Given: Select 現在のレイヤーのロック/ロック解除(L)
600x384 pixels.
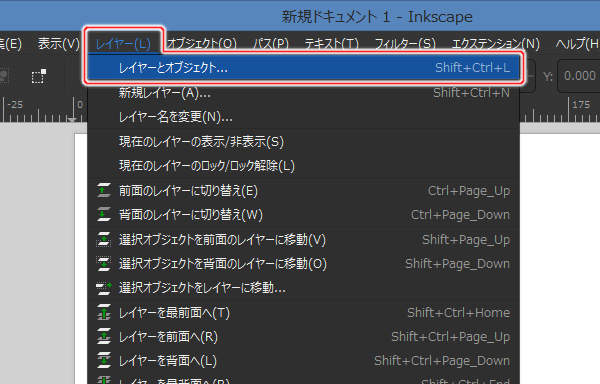Looking at the screenshot, I should pos(304,166).
